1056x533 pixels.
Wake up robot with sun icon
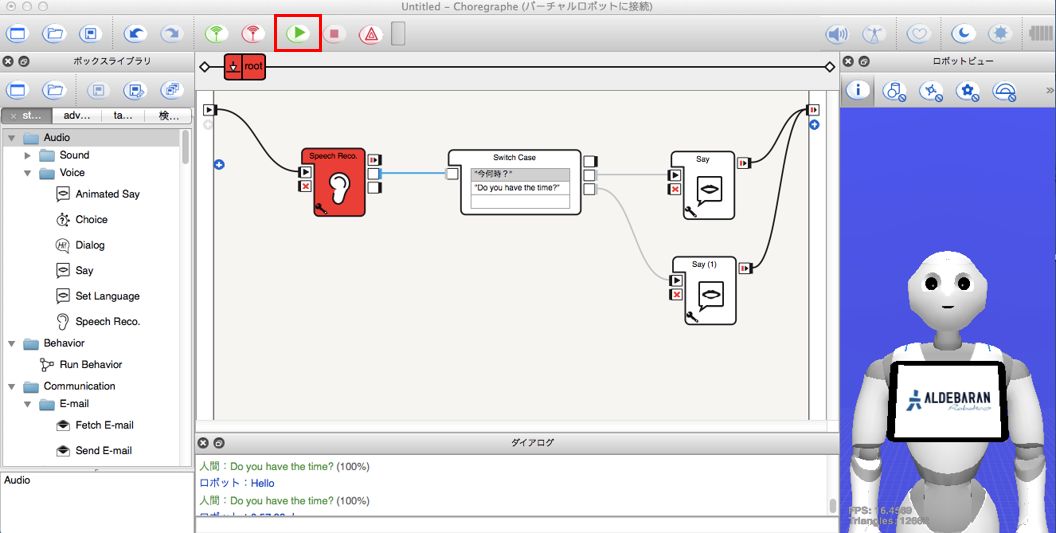(x=1000, y=34)
